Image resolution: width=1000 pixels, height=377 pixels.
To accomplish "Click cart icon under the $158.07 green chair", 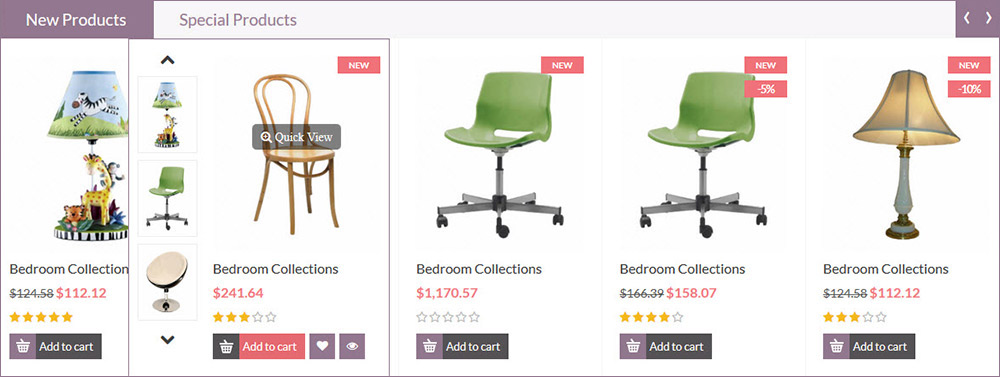I will pyautogui.click(x=633, y=346).
